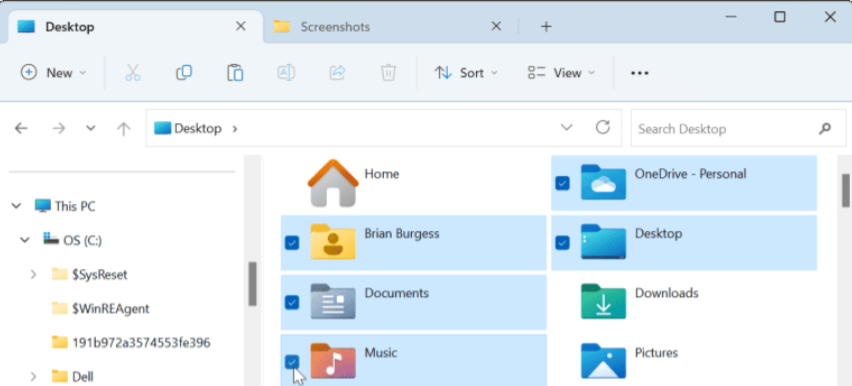This screenshot has height=386, width=852.
Task: Uncheck the Music folder checkbox
Action: click(292, 362)
